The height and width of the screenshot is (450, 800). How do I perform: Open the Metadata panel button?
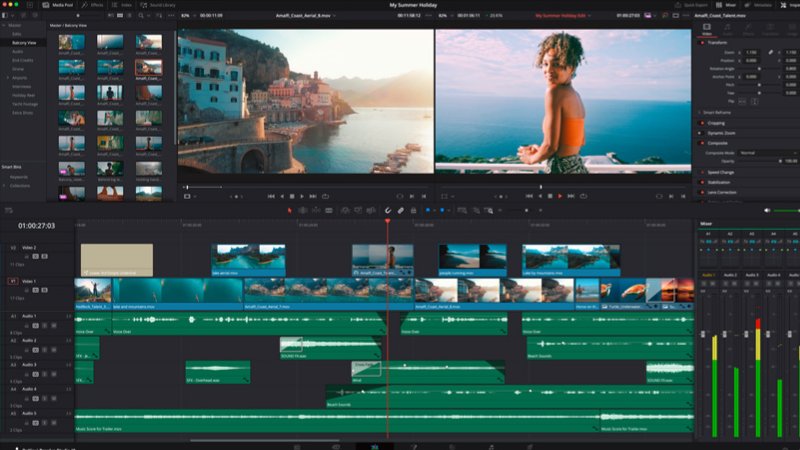tap(759, 5)
